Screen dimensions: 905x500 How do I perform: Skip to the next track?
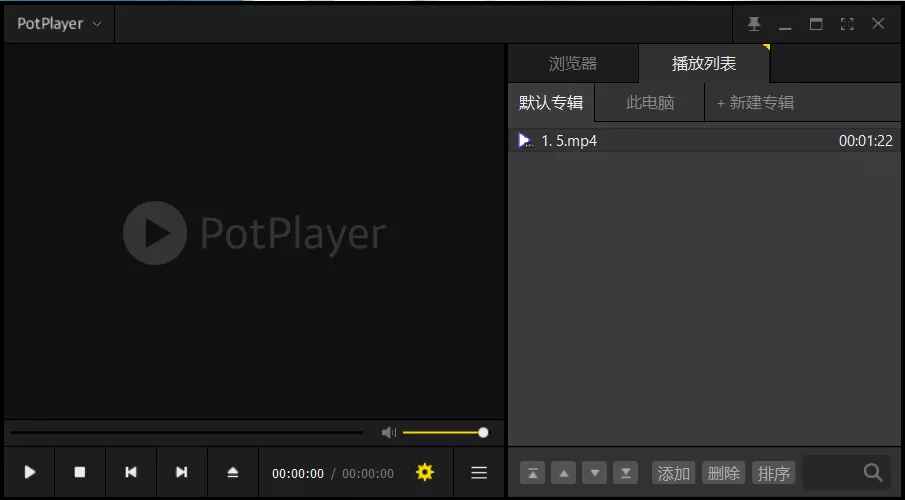[x=181, y=472]
